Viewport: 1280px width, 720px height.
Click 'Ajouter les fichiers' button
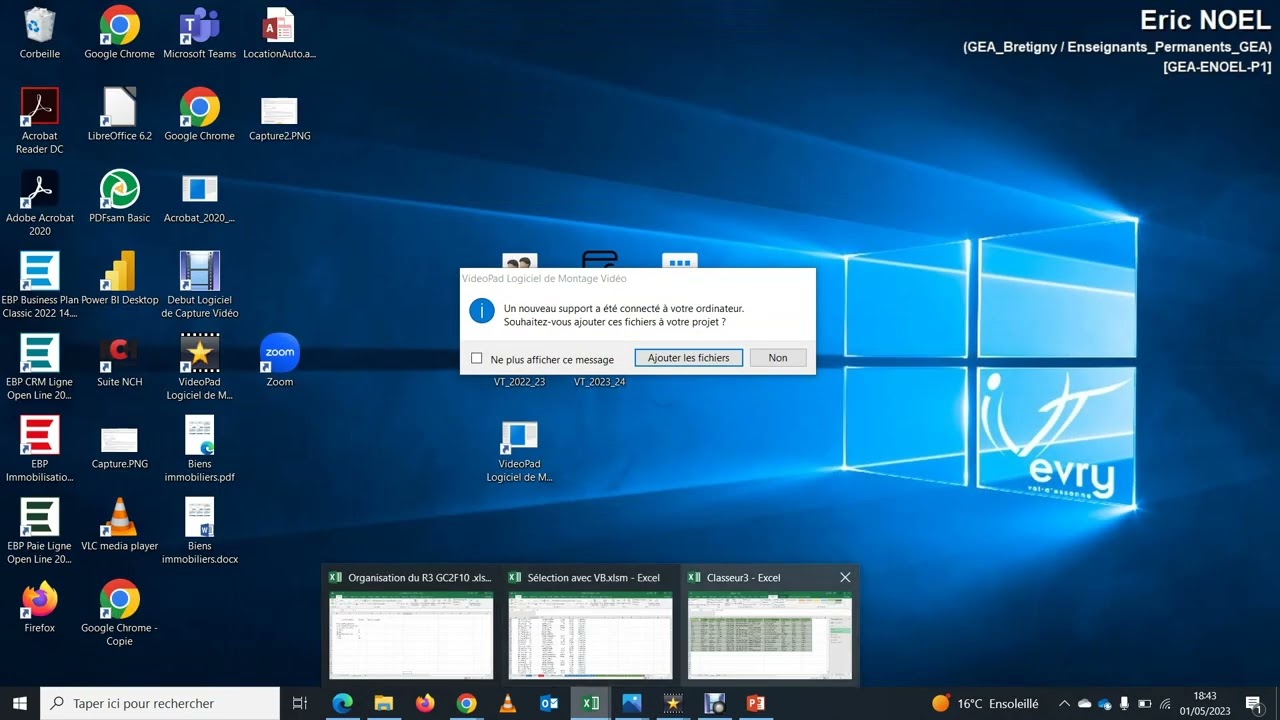click(x=689, y=358)
